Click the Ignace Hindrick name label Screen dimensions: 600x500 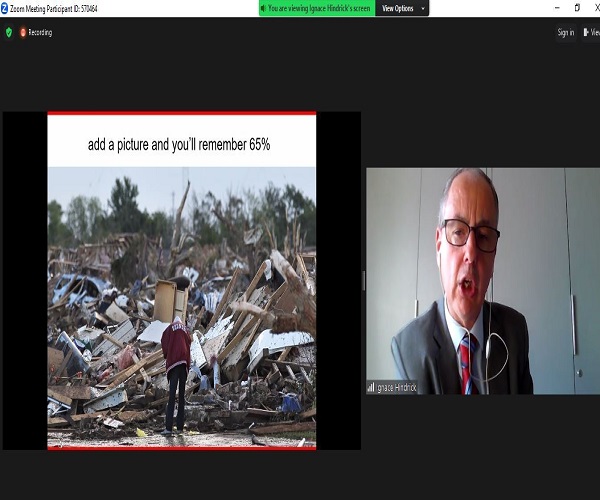(x=396, y=388)
